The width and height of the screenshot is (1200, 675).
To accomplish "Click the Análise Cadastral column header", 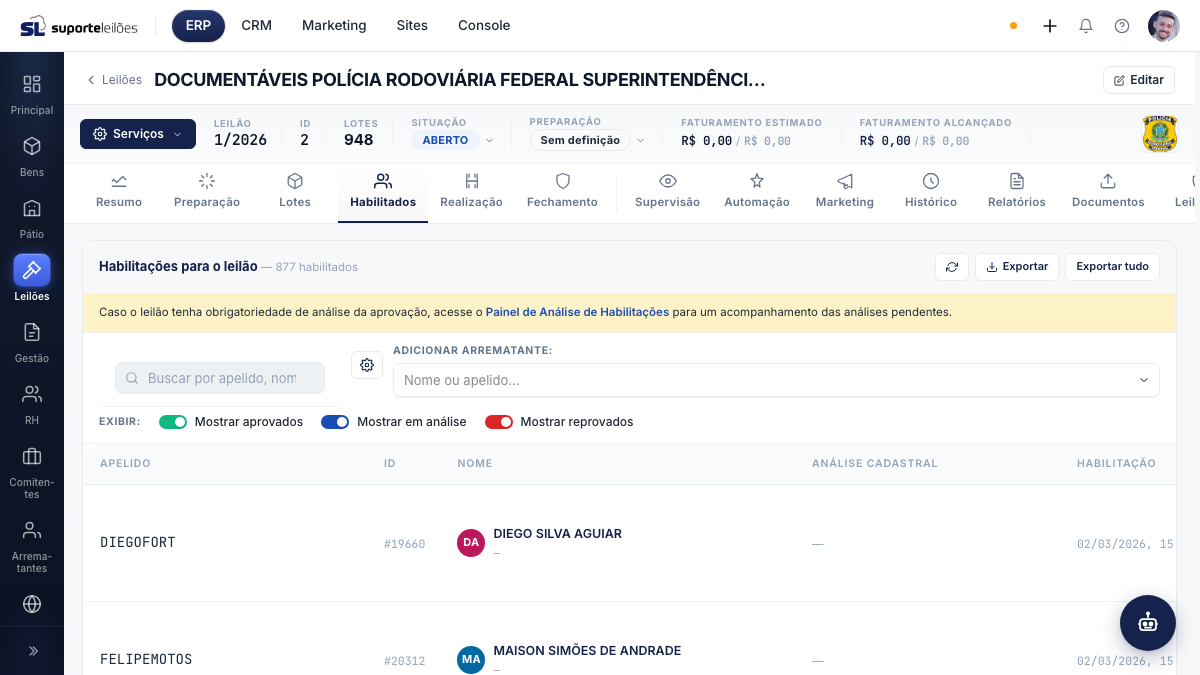I will pos(875,463).
